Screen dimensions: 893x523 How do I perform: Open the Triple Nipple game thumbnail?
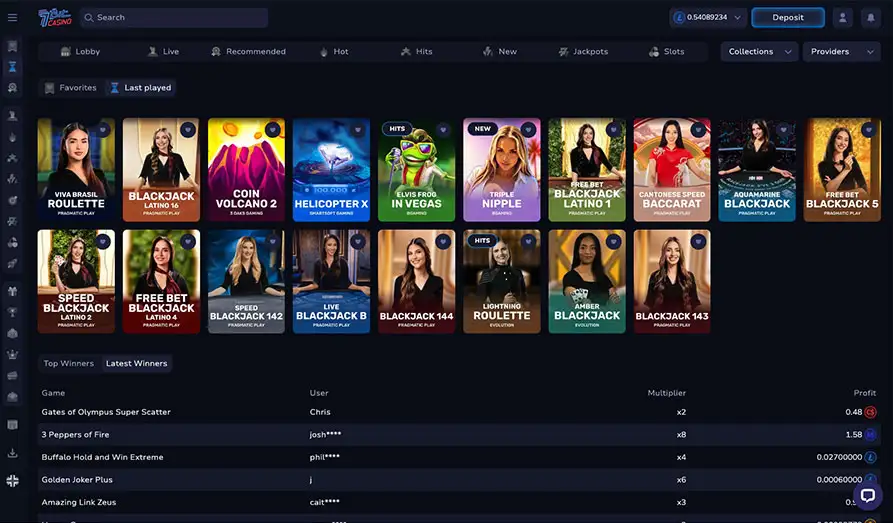click(502, 170)
